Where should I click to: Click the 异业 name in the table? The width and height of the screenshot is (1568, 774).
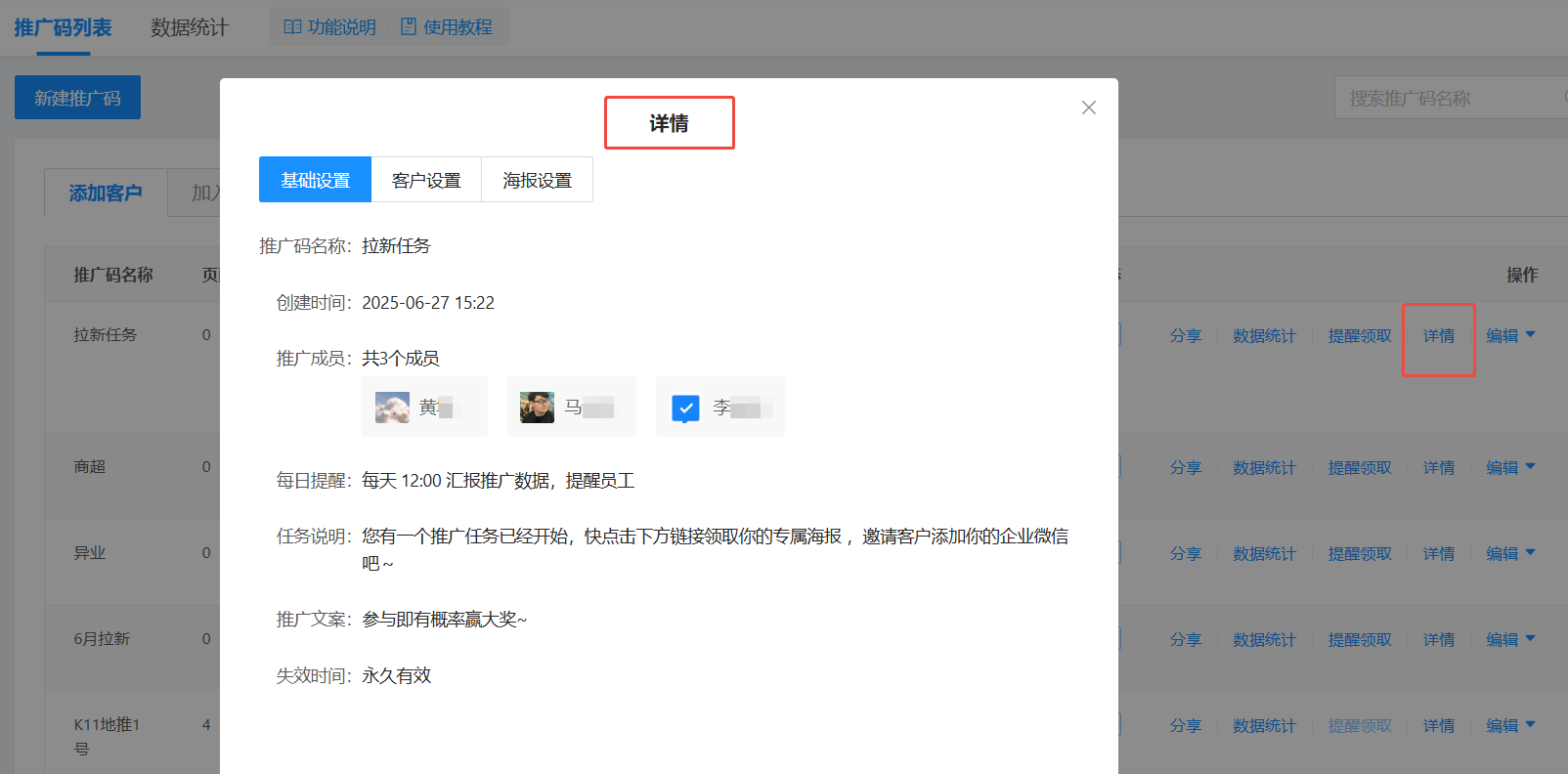(x=90, y=553)
